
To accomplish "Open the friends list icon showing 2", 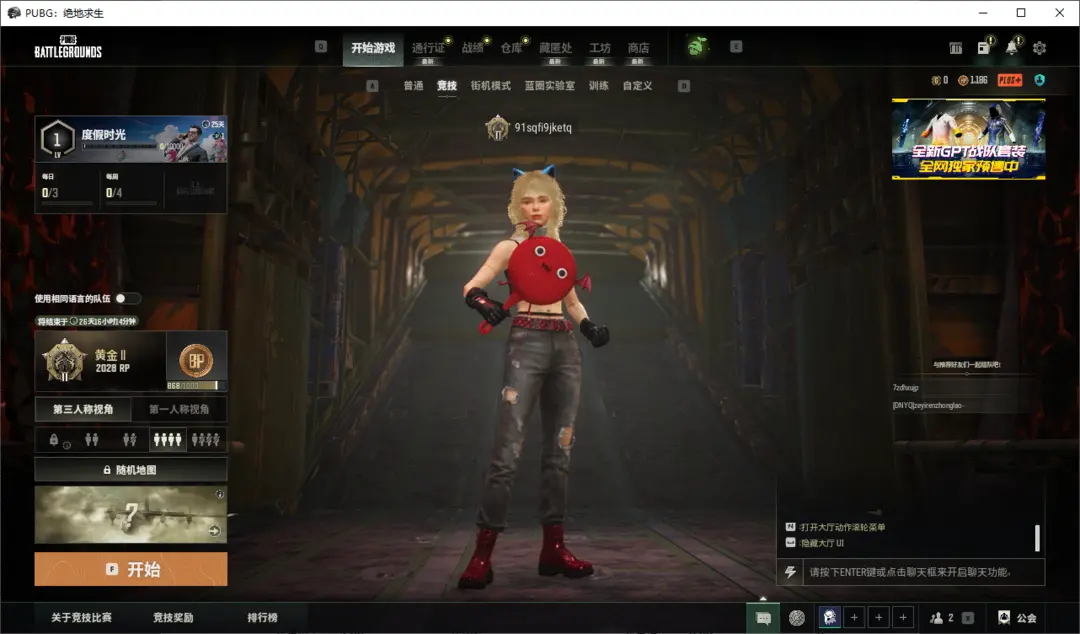I will click(x=942, y=617).
